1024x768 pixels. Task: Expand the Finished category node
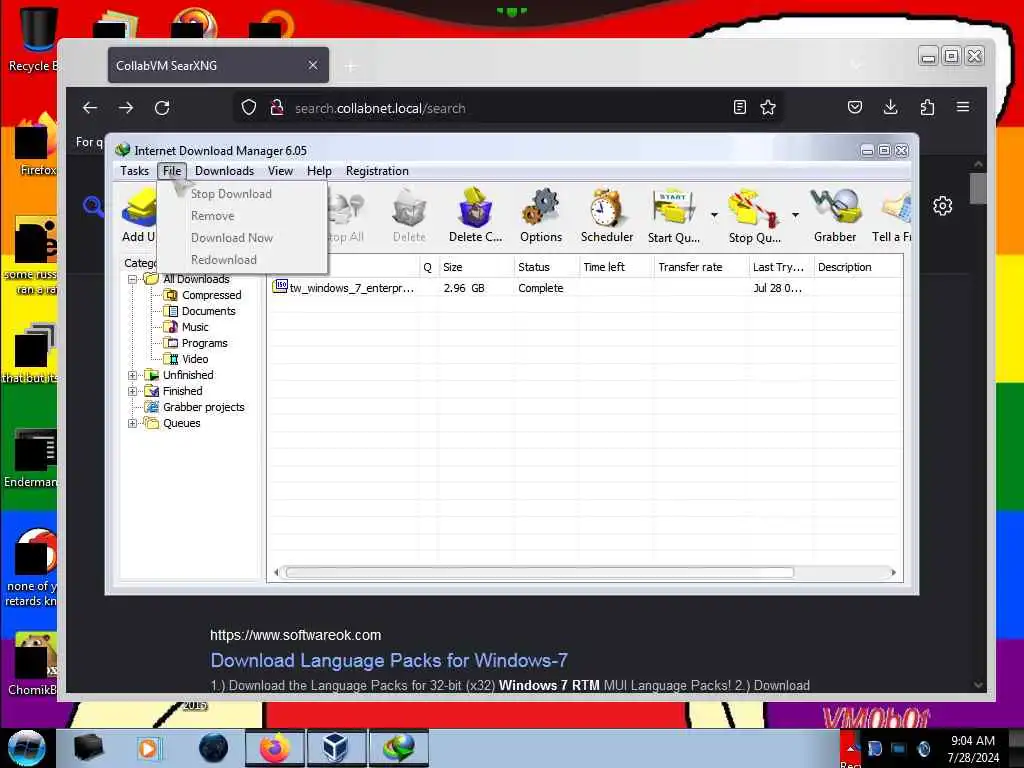tap(133, 391)
